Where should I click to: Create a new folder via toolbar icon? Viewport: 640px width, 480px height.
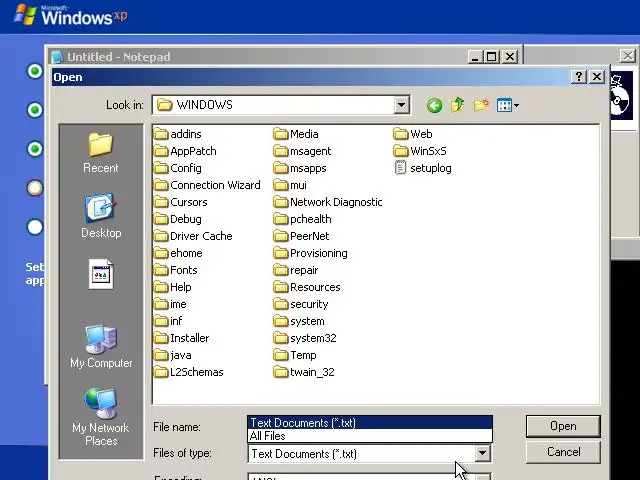481,105
